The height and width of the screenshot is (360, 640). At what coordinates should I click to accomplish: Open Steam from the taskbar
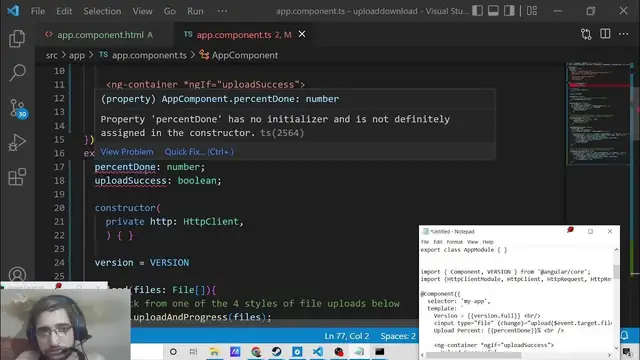tap(276, 351)
